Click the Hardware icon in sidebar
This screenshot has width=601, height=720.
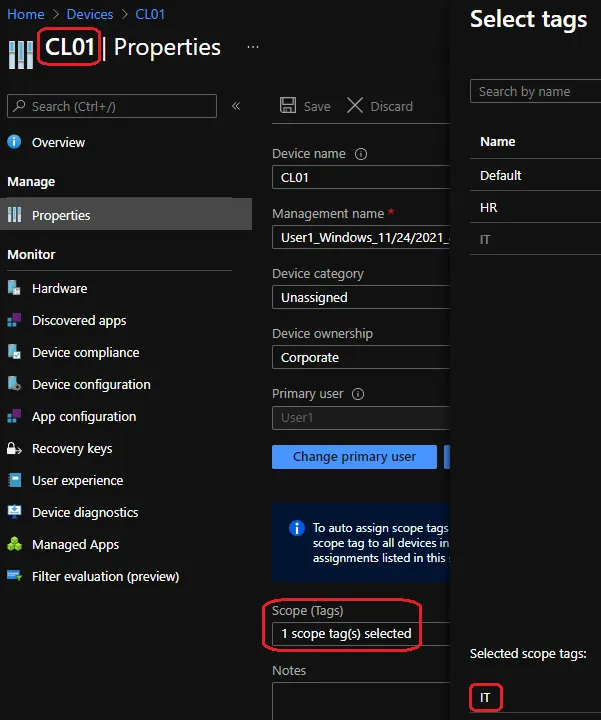[14, 288]
